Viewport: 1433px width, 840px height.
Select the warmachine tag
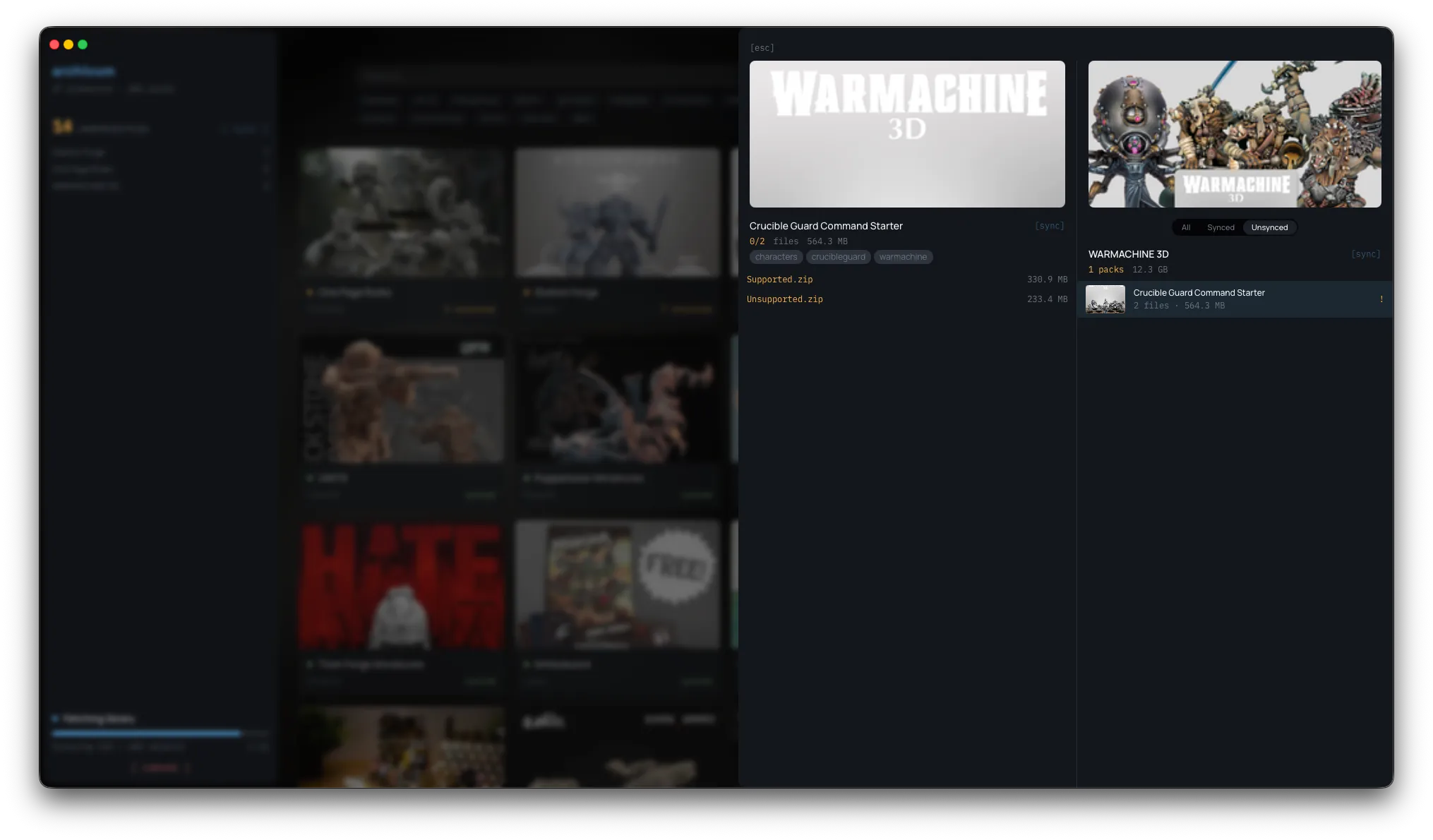click(x=903, y=257)
